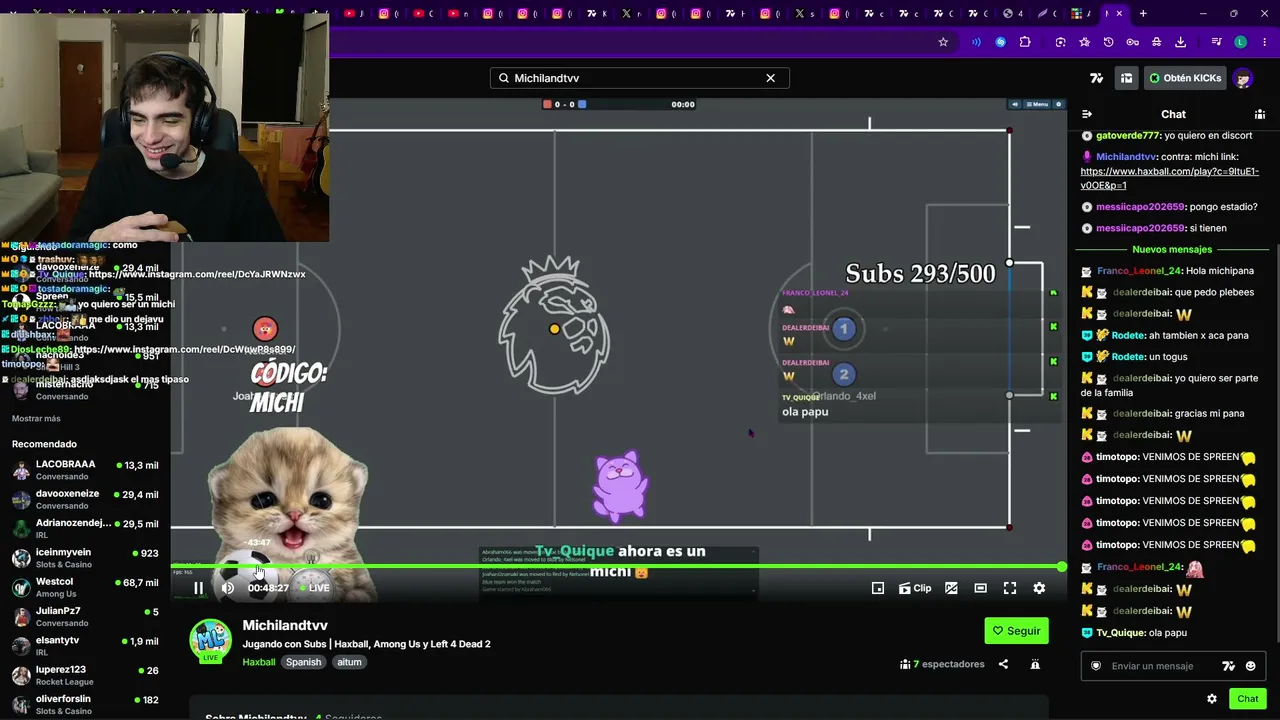Open the browser profile L avatar
This screenshot has width=1280, height=720.
coord(1240,42)
